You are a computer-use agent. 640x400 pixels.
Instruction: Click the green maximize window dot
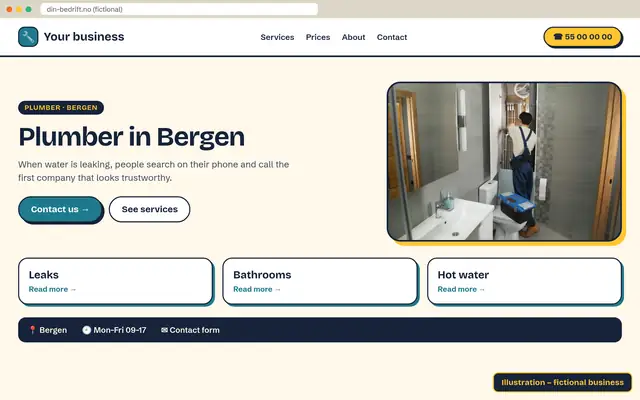click(x=29, y=9)
